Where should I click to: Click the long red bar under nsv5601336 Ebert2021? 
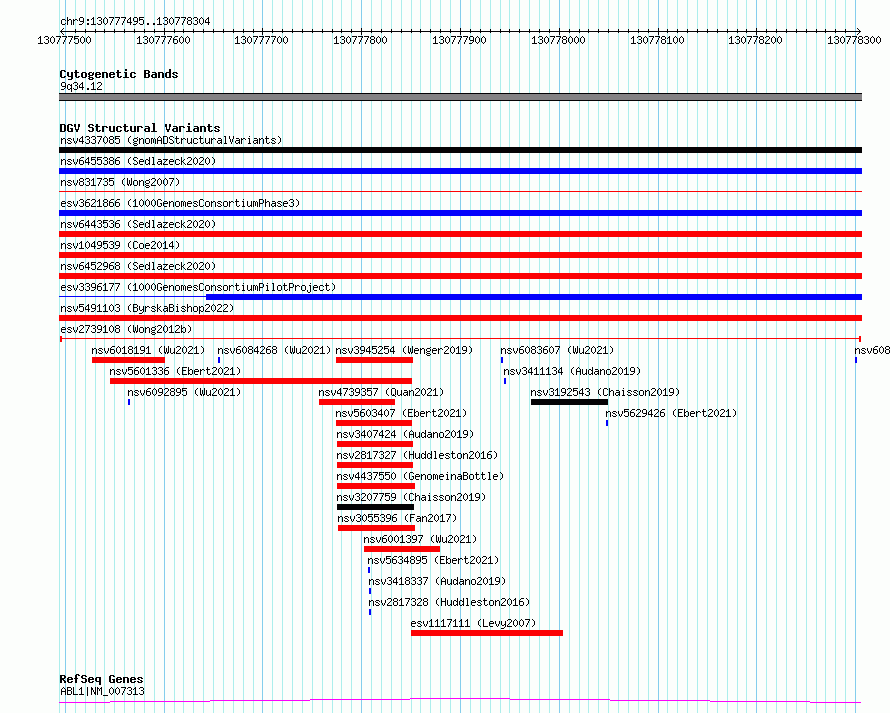pos(261,381)
